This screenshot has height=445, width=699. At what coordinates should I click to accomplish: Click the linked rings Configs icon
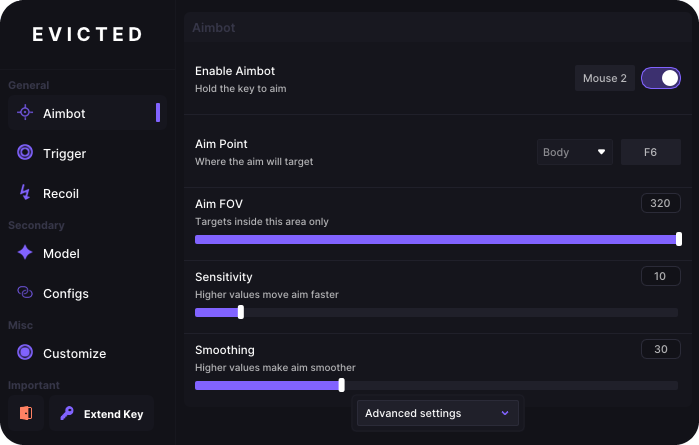[x=25, y=292]
